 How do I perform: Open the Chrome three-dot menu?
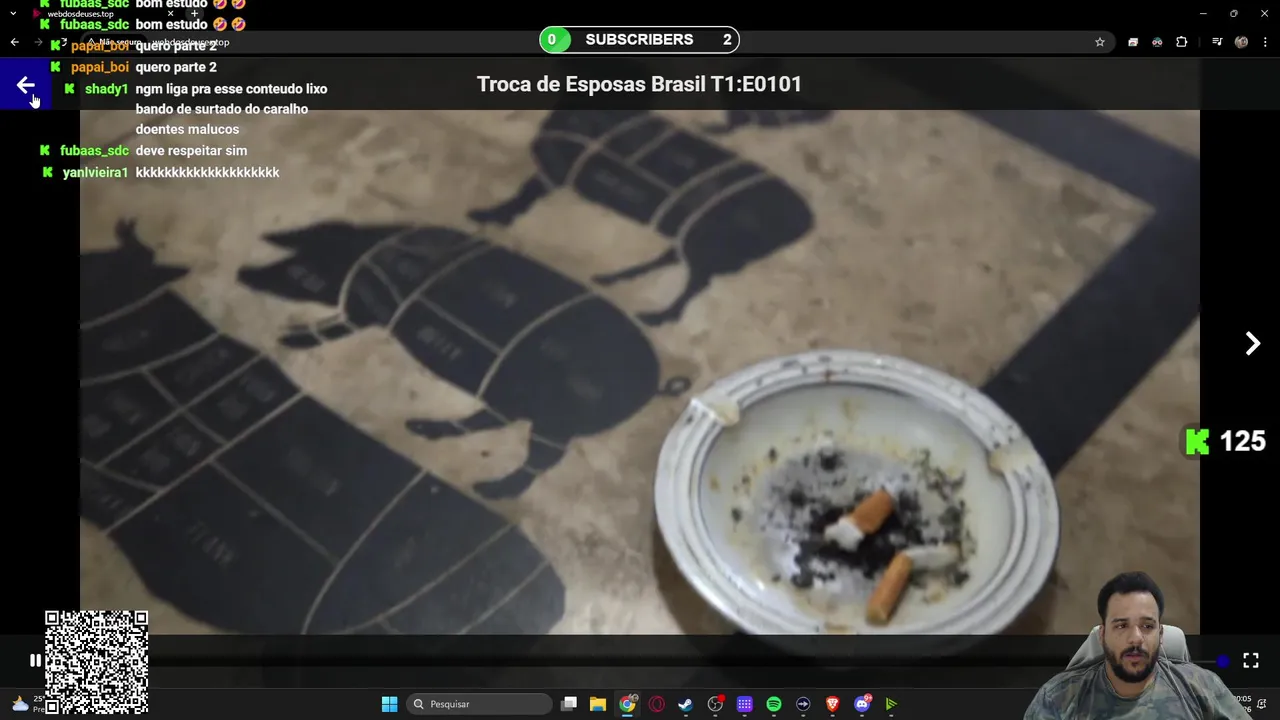click(1264, 42)
